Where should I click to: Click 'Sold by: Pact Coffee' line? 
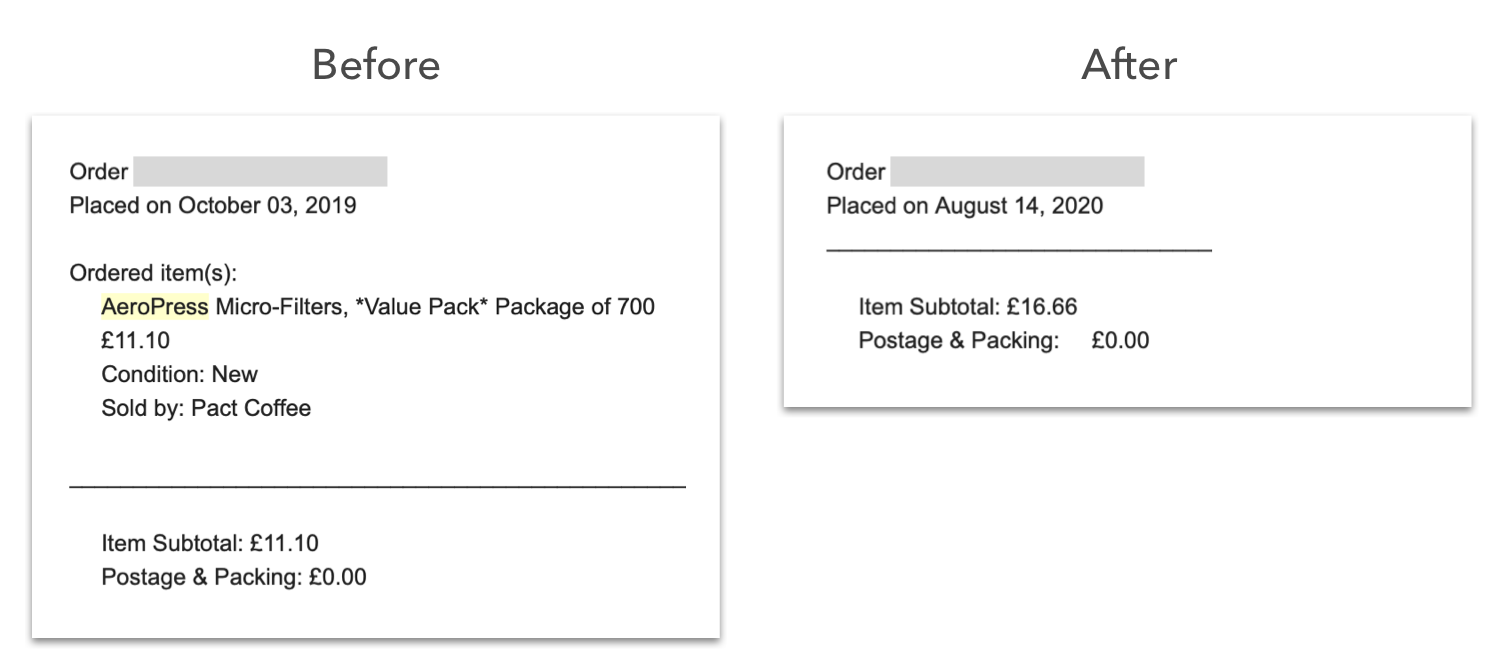pyautogui.click(x=206, y=408)
